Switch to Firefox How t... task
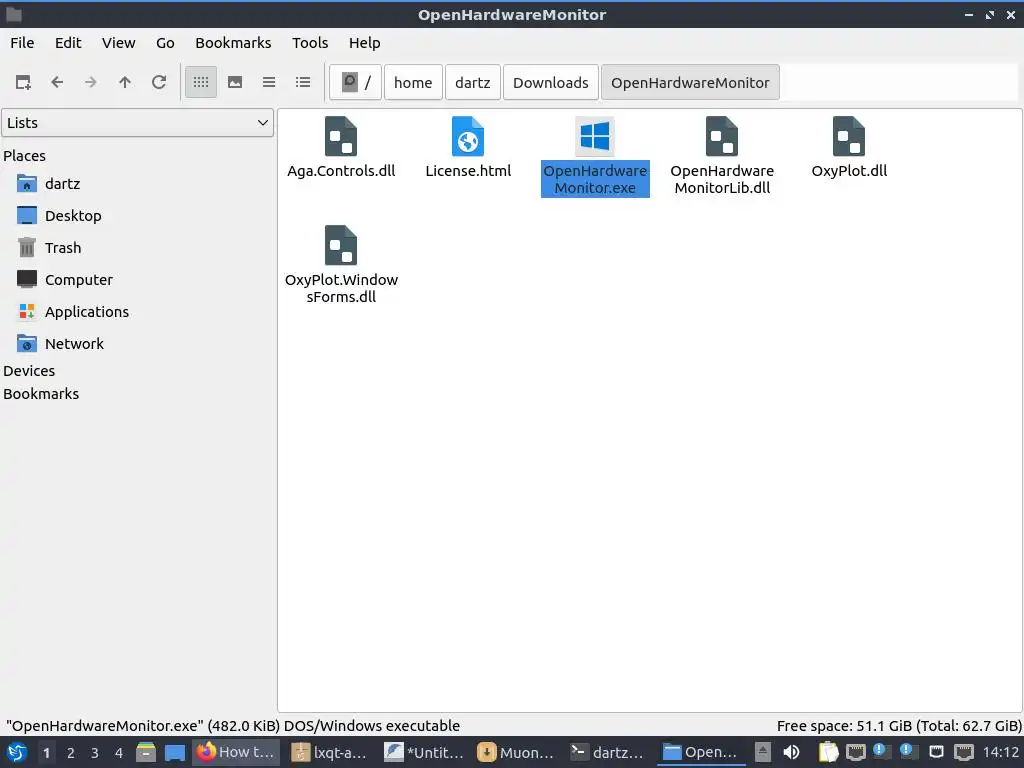The image size is (1024, 768). pos(236,752)
